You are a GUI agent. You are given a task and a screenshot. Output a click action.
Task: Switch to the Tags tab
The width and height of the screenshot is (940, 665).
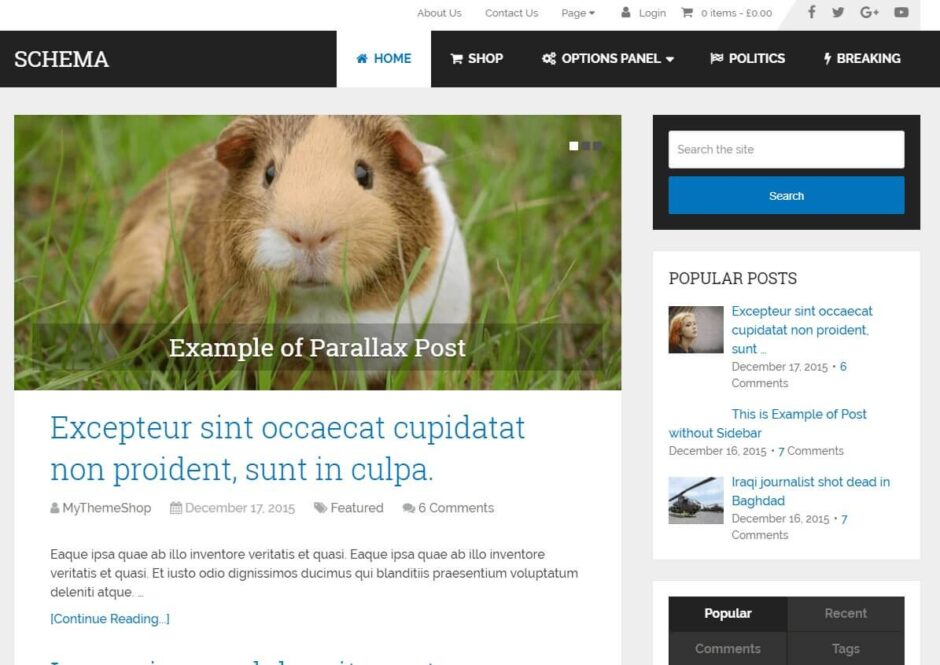tap(845, 648)
